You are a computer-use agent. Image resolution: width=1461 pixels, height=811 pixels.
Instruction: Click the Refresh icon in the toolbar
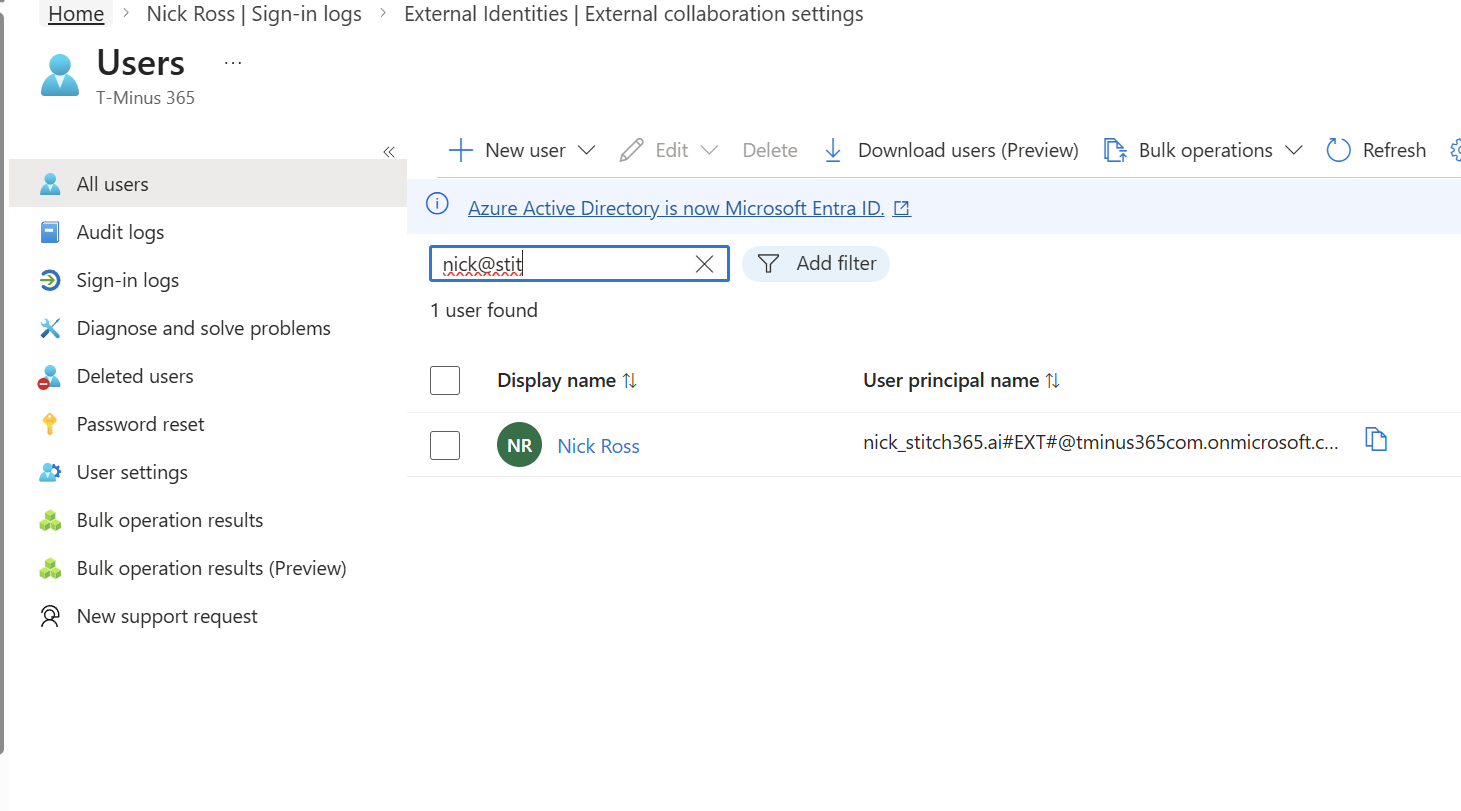point(1338,150)
